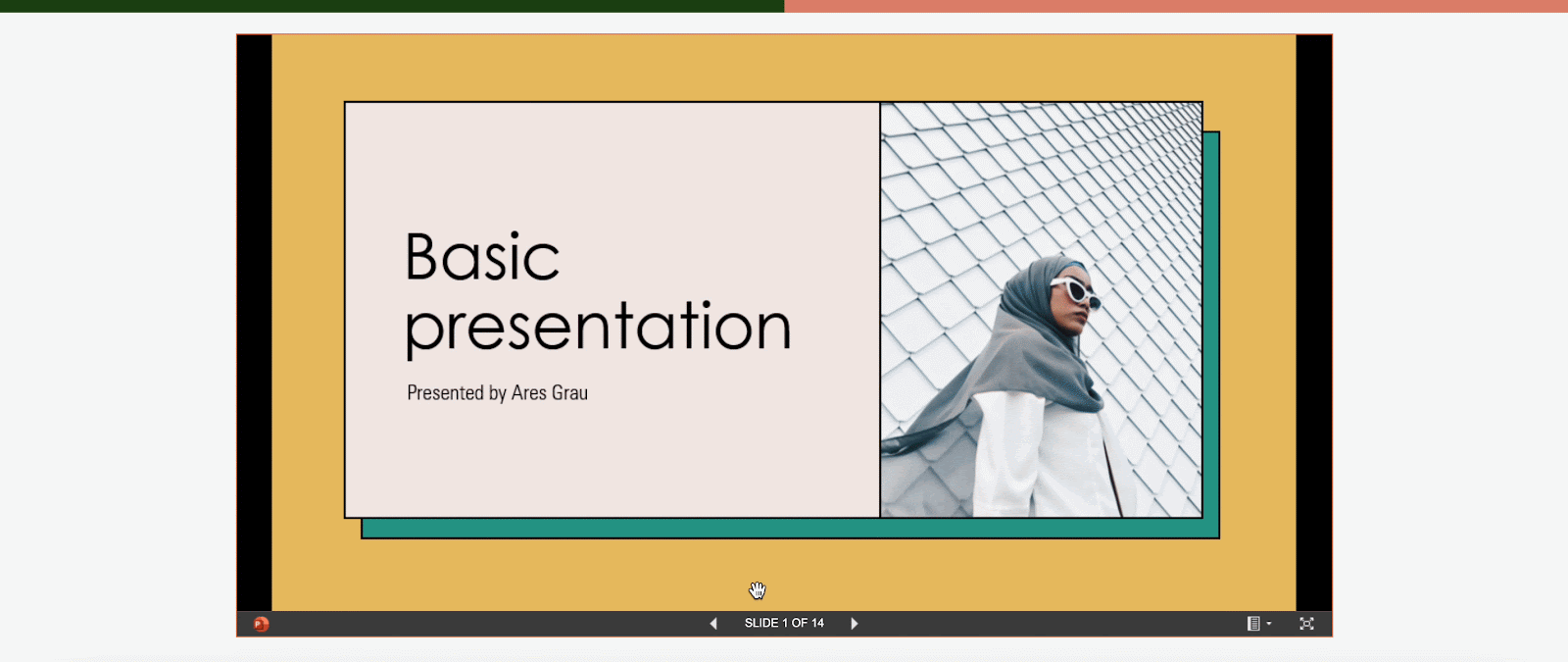Enter full screen view of presentation
The image size is (1568, 662).
pyautogui.click(x=1306, y=624)
